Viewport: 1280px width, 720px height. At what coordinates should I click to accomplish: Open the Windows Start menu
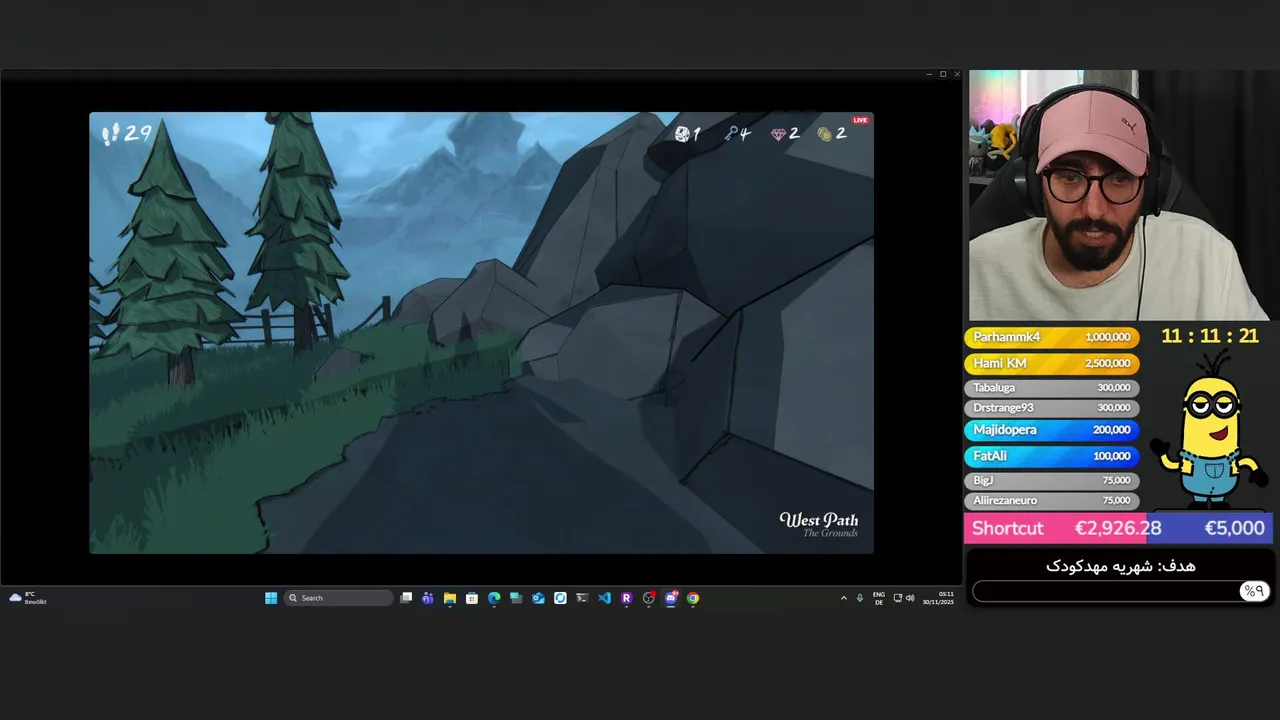point(271,598)
